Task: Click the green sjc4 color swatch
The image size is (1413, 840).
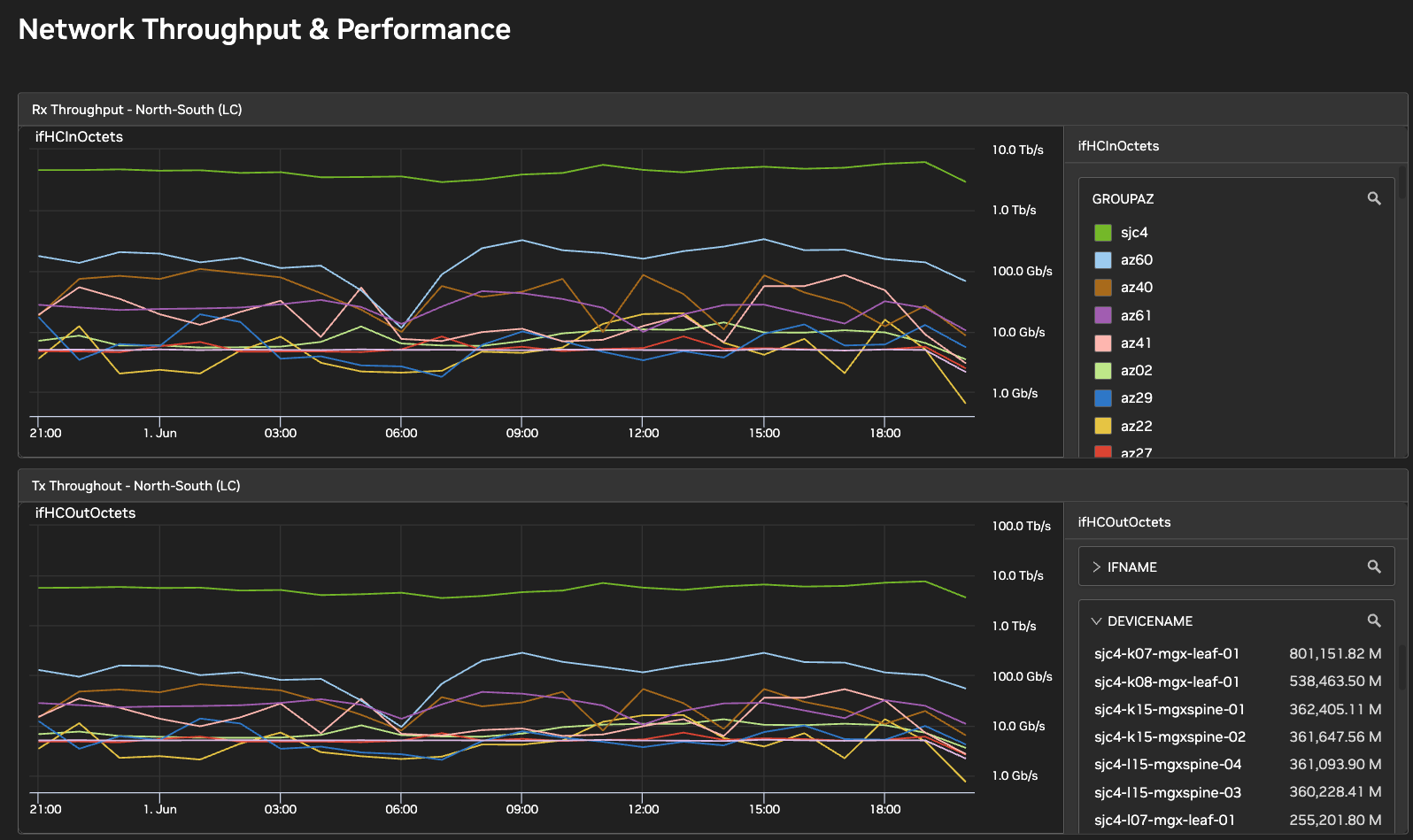Action: [x=1103, y=232]
